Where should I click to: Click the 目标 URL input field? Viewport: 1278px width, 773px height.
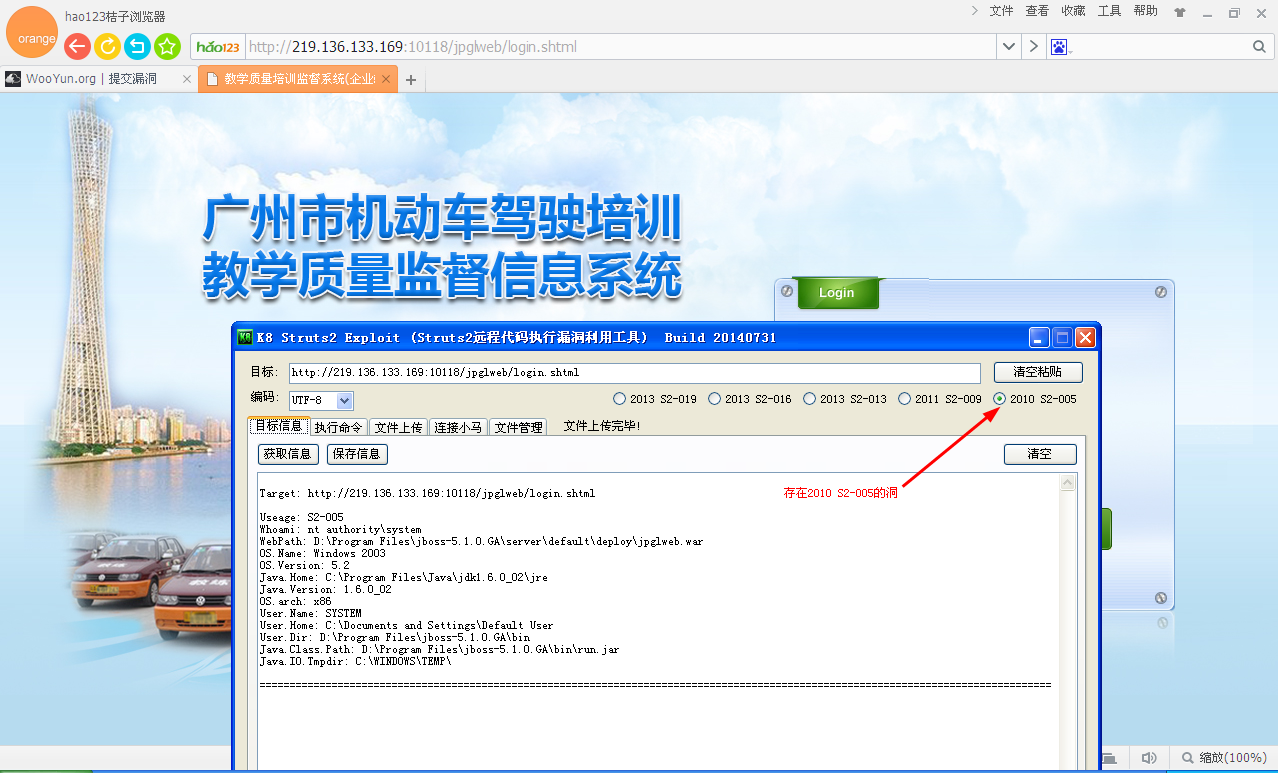[634, 372]
